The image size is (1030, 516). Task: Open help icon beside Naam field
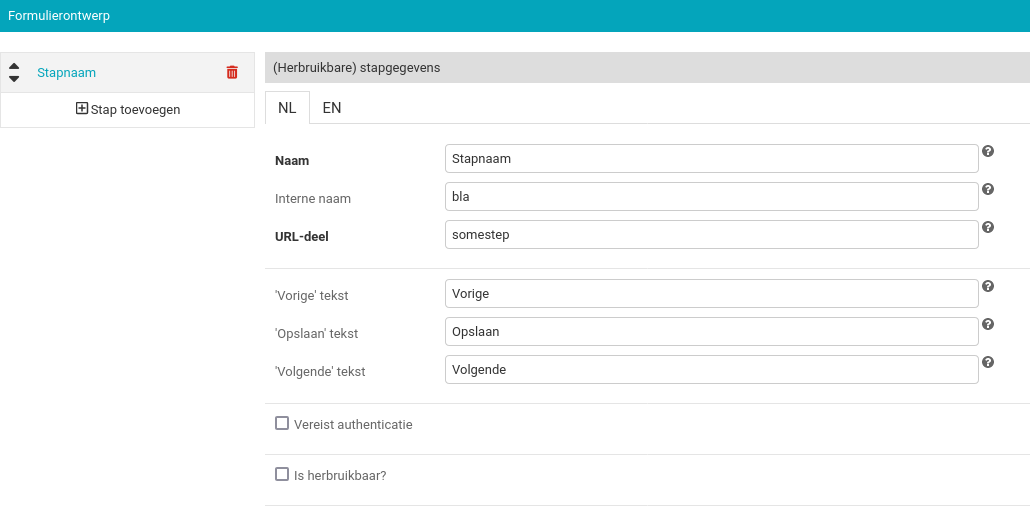(x=987, y=151)
